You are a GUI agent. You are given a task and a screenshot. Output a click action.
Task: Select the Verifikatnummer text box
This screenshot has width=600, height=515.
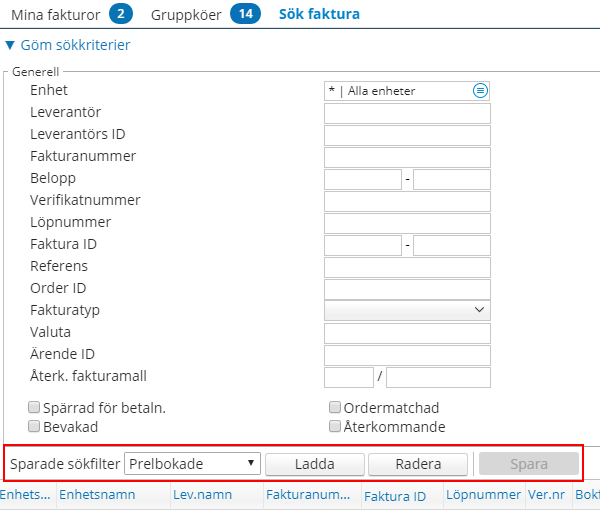click(x=407, y=201)
